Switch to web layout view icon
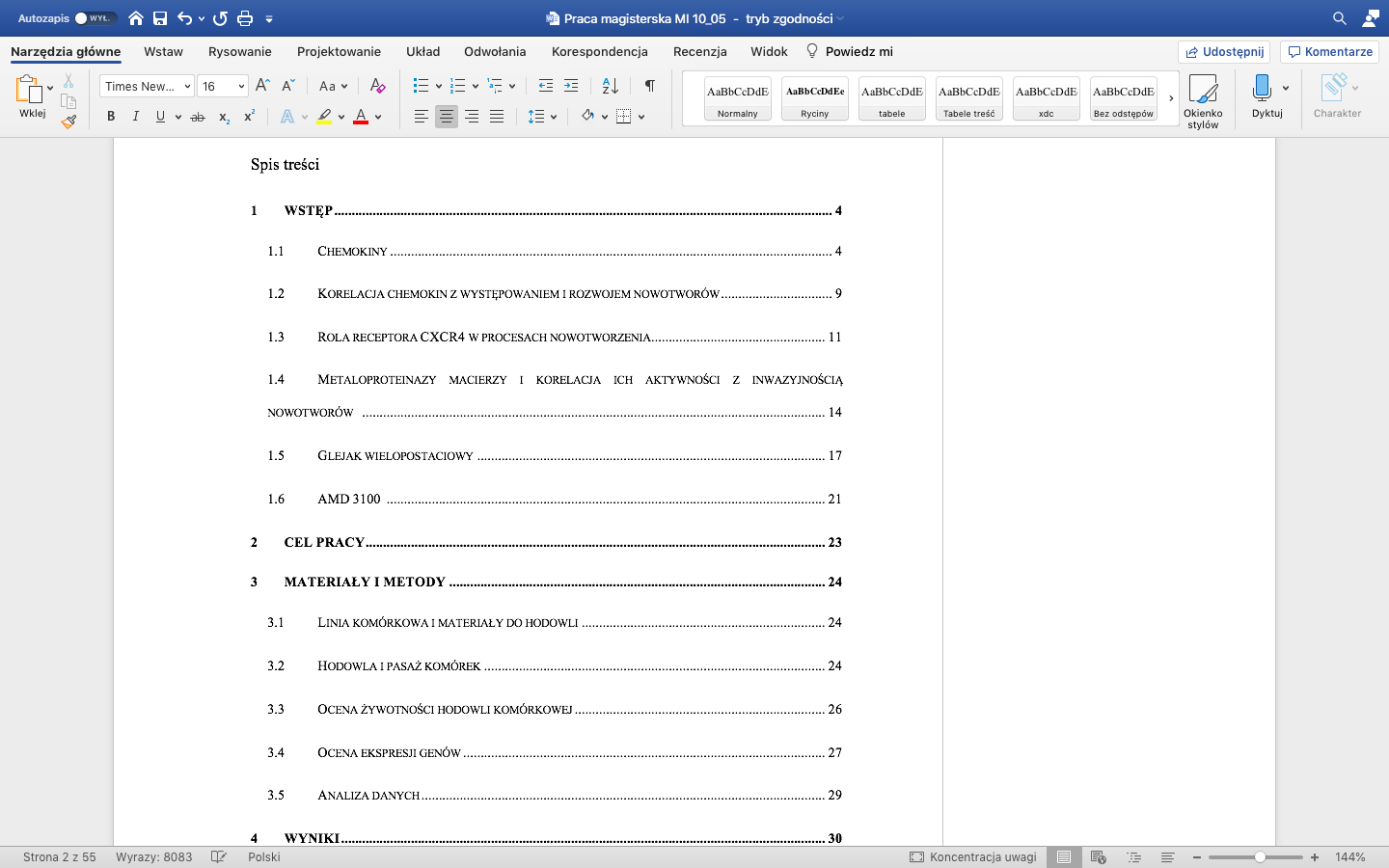 click(x=1098, y=856)
